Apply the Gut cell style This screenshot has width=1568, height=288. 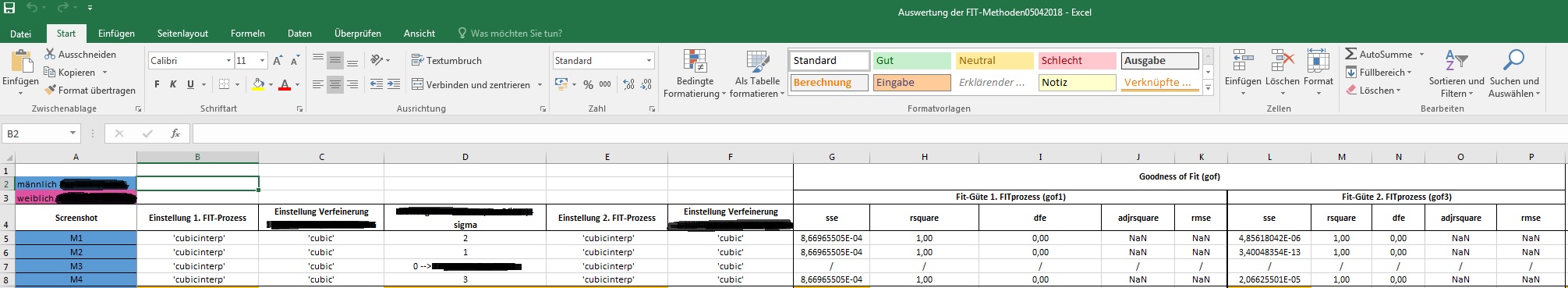[911, 60]
